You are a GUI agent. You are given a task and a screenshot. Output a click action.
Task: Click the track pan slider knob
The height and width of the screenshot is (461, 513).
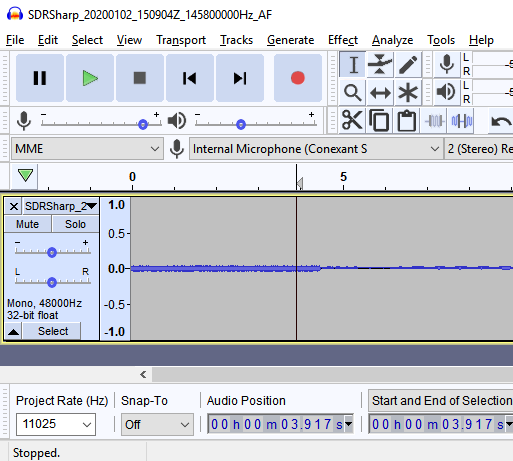pyautogui.click(x=52, y=282)
